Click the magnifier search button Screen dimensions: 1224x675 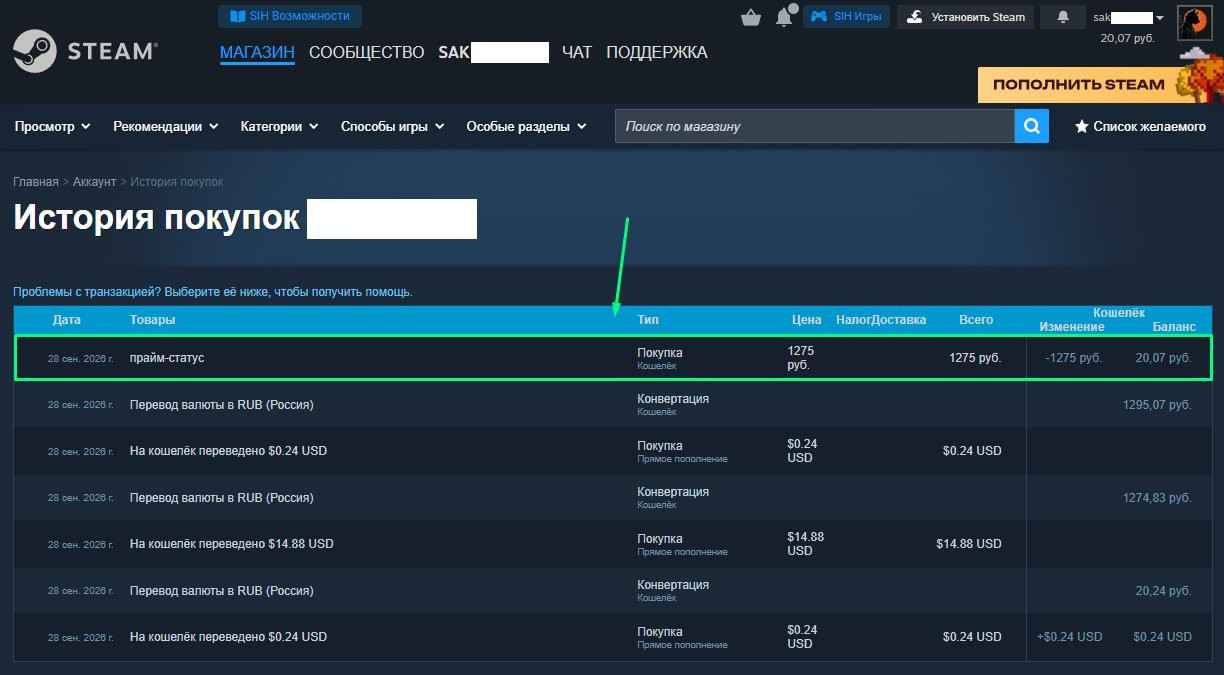pyautogui.click(x=1032, y=127)
